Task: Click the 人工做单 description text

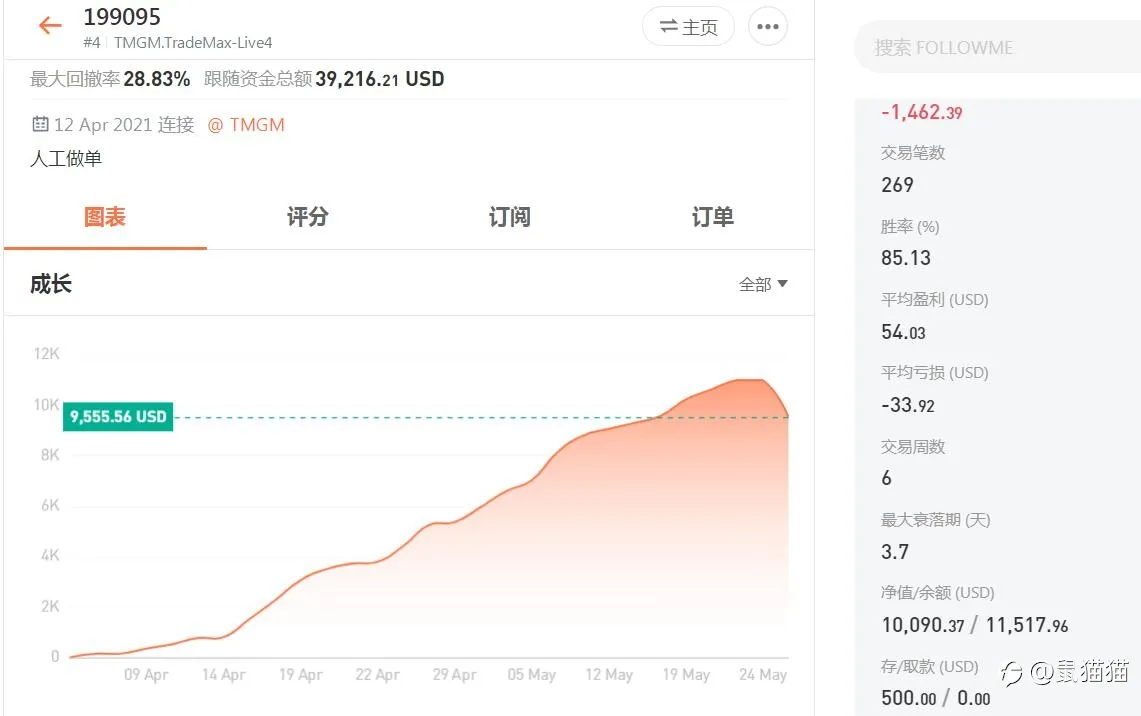Action: point(65,159)
